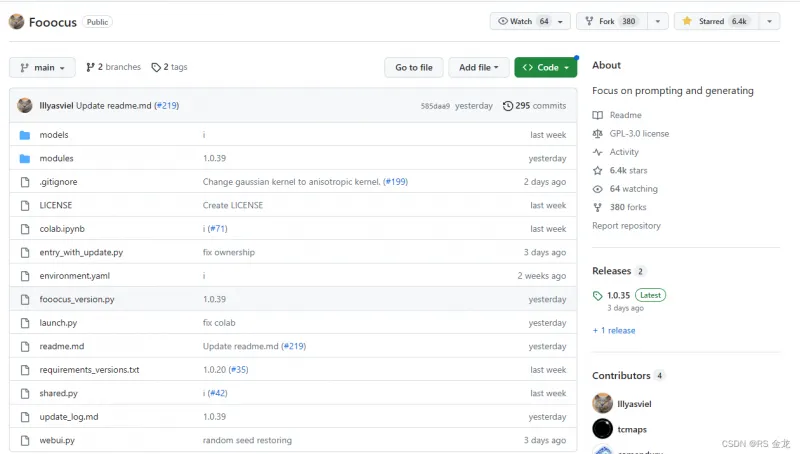Click the Fooocus repository owner avatar

17,21
